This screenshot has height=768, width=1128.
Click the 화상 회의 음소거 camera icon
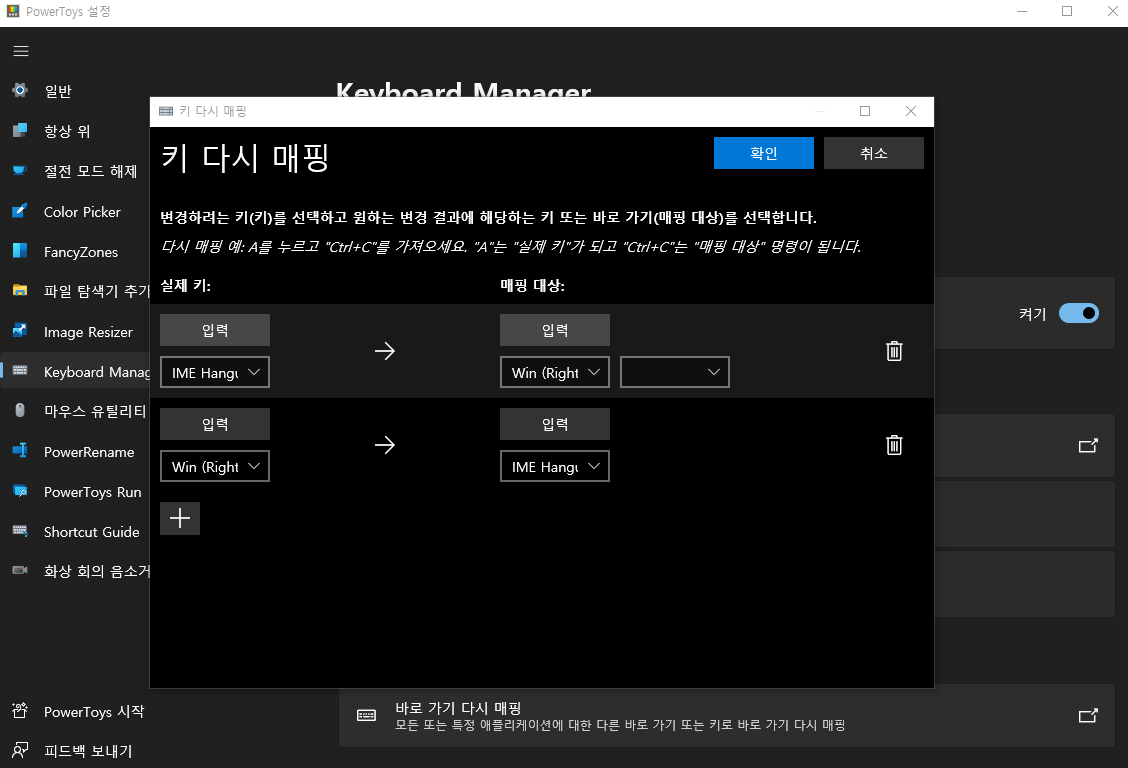(x=20, y=570)
